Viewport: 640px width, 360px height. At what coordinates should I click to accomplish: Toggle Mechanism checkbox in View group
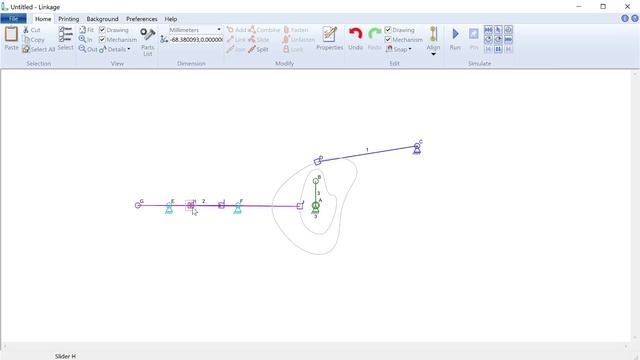tap(118, 40)
